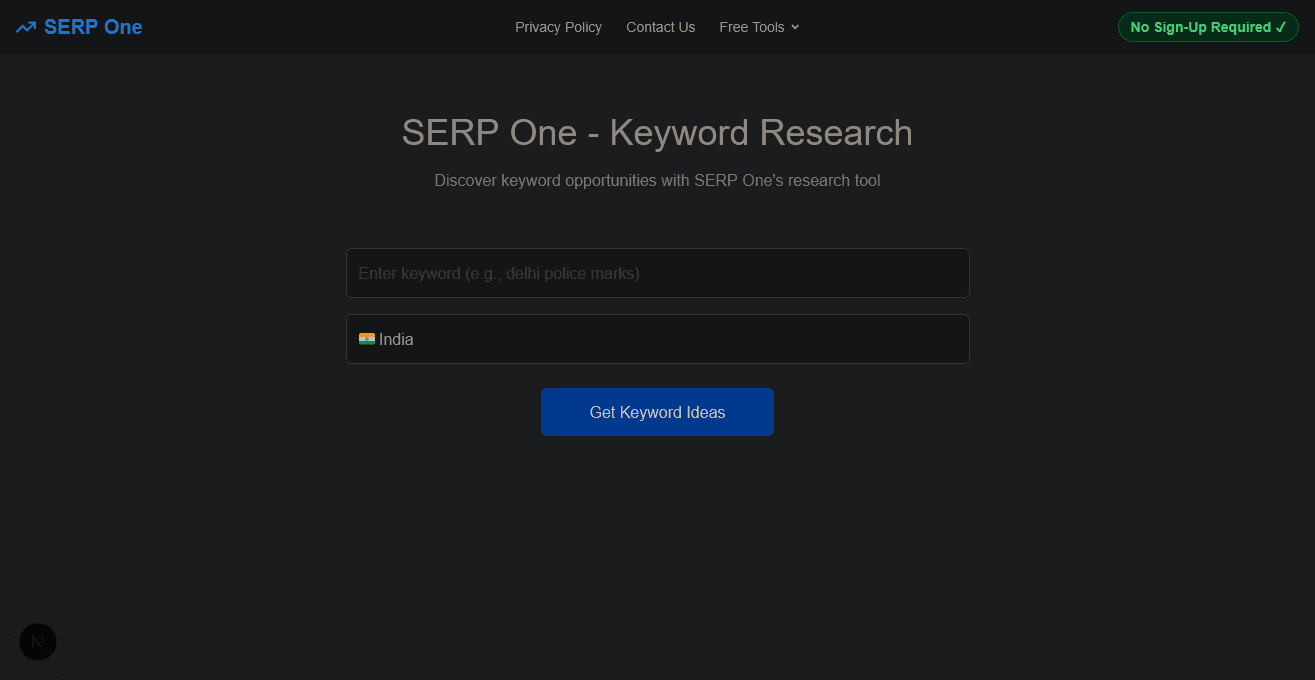Click the keyword entry text field
Image resolution: width=1315 pixels, height=680 pixels.
[x=657, y=272]
